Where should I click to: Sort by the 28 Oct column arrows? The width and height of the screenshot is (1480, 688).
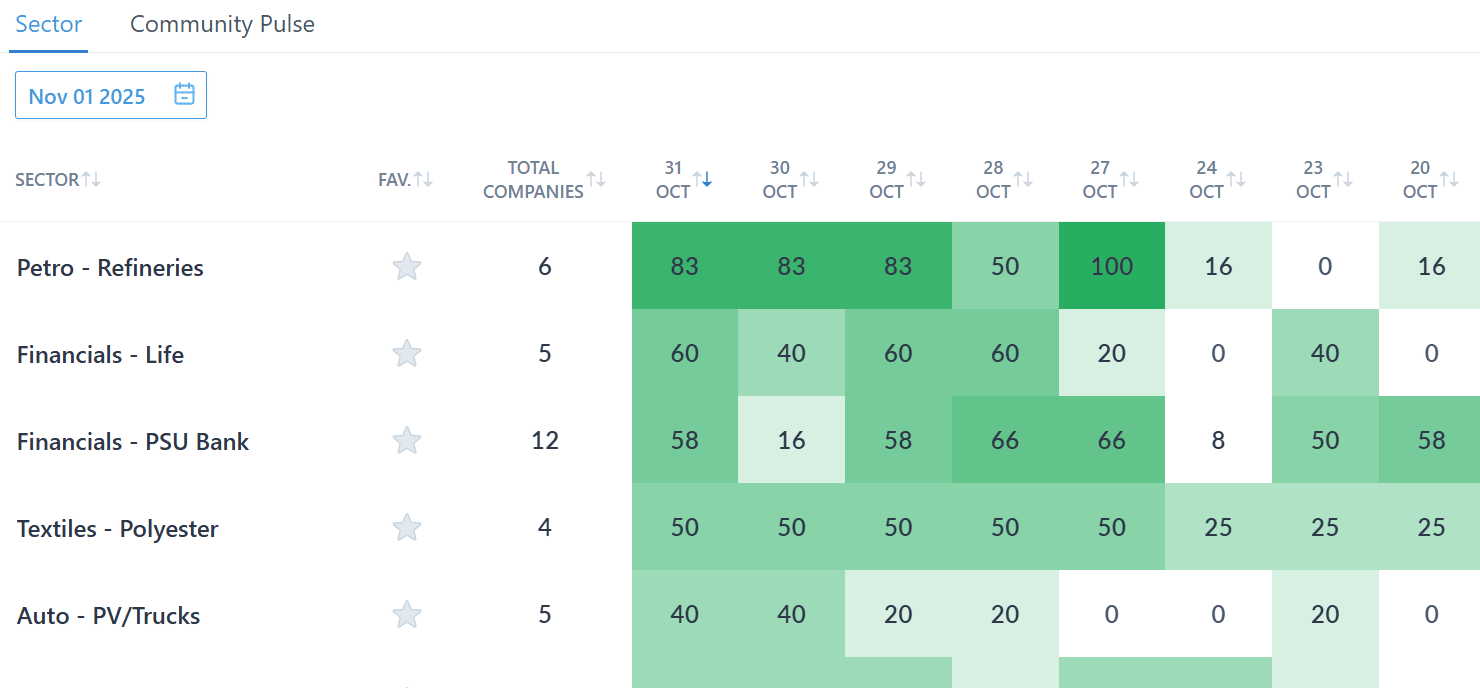tap(1022, 179)
